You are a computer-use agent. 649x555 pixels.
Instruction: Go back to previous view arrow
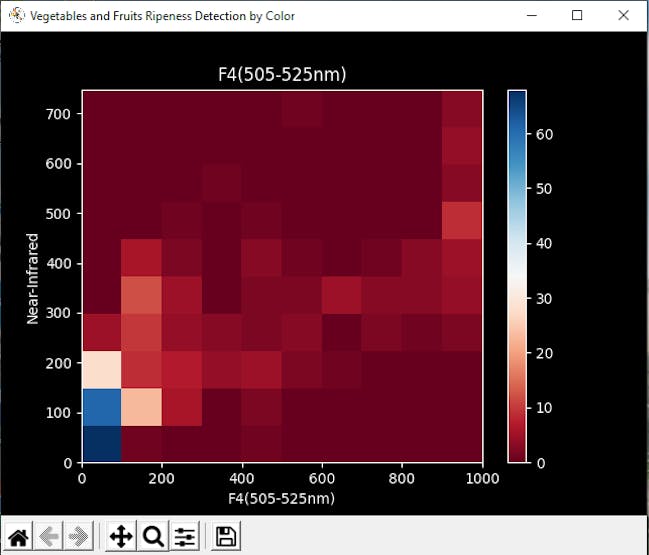coord(49,537)
